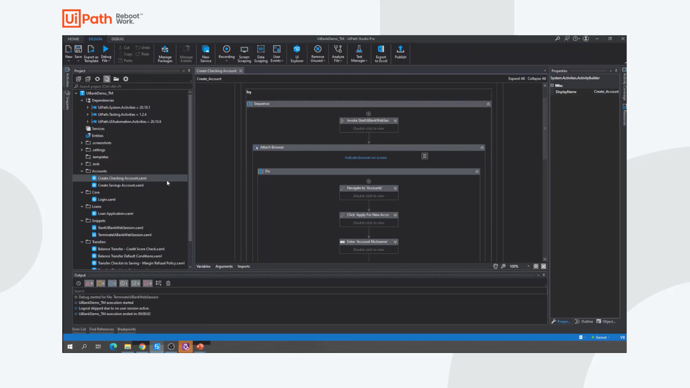Viewport: 690px width, 388px height.
Task: Collapse the Dependencies node
Action: tap(82, 100)
